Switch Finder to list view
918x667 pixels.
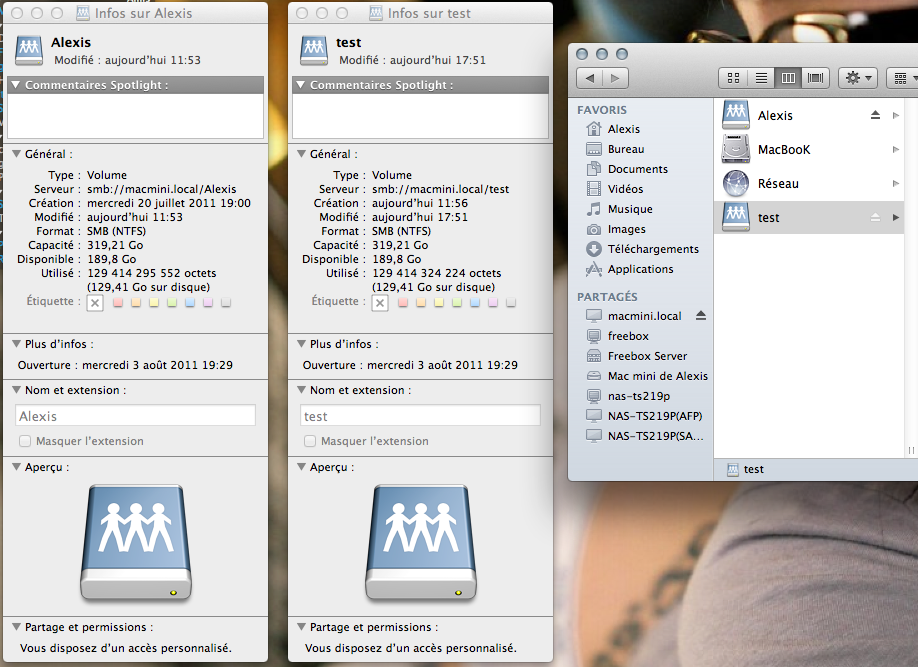pyautogui.click(x=761, y=78)
